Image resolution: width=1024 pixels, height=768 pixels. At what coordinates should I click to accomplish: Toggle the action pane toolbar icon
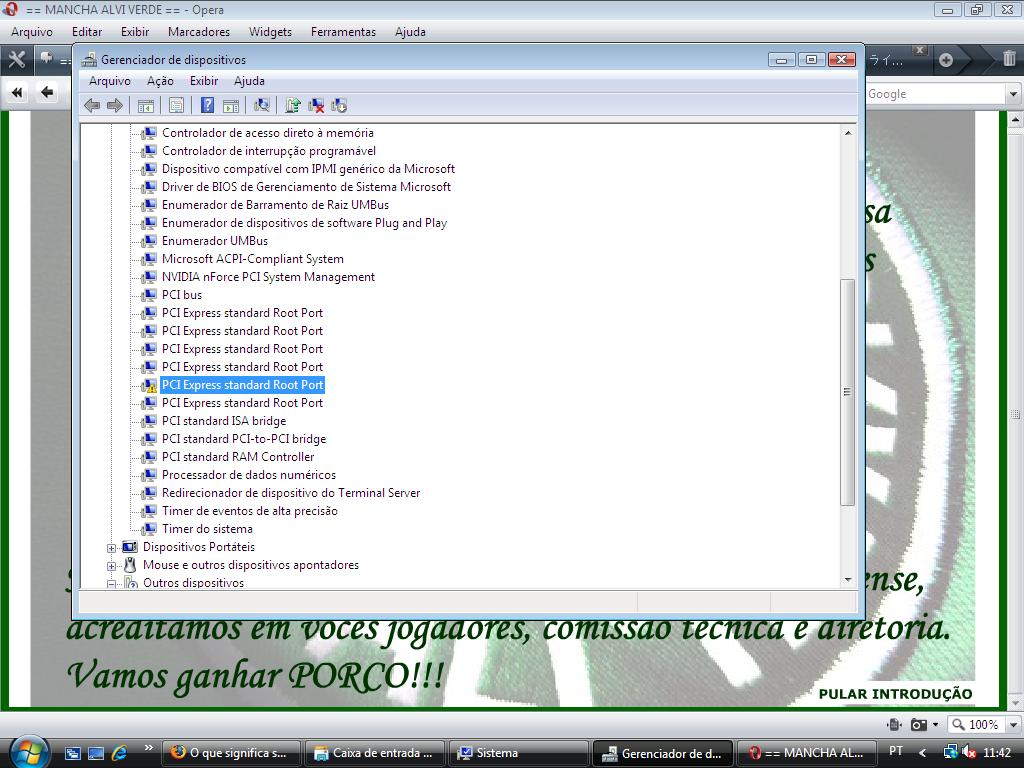[231, 105]
